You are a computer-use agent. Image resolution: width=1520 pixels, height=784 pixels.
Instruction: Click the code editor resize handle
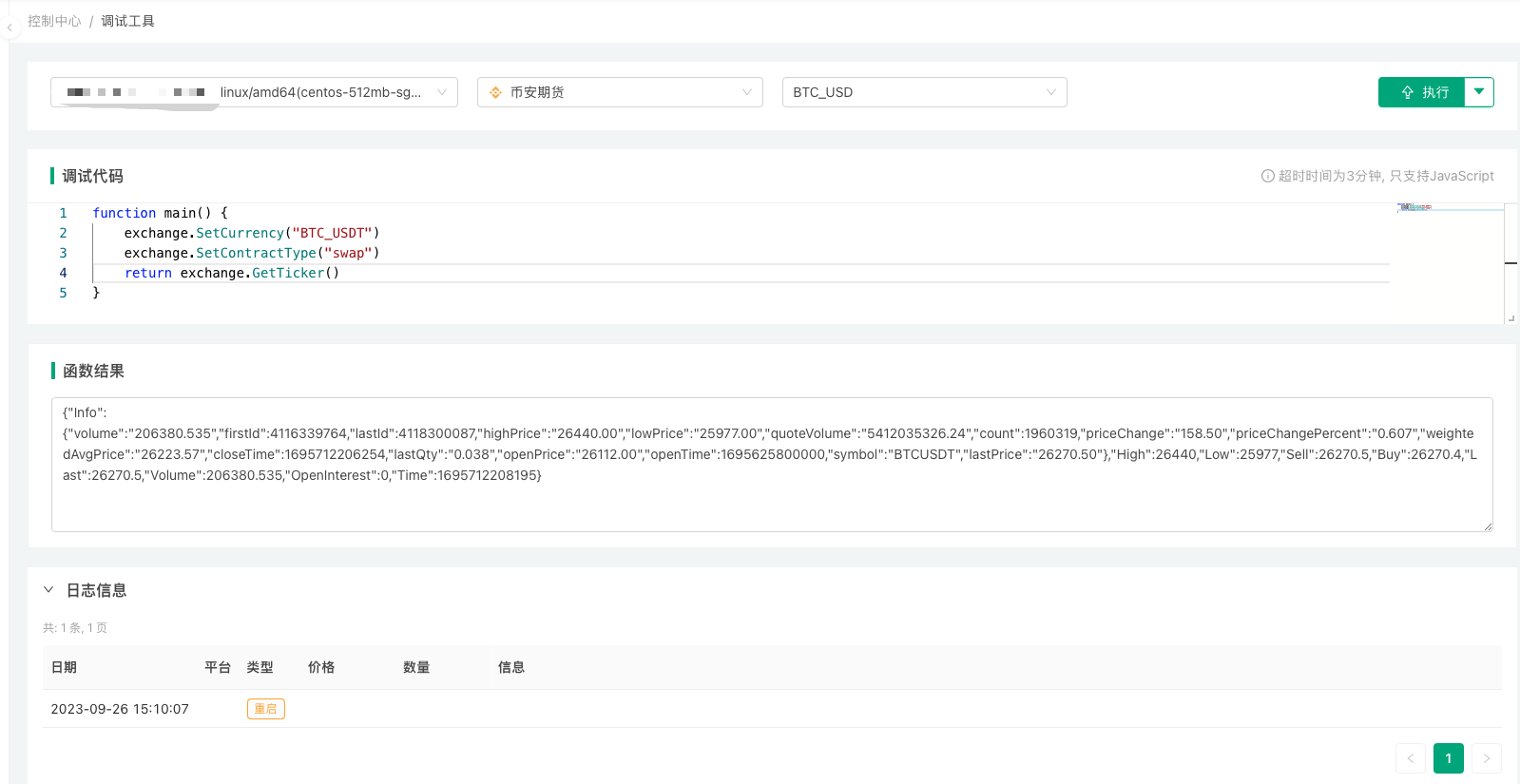(1510, 318)
